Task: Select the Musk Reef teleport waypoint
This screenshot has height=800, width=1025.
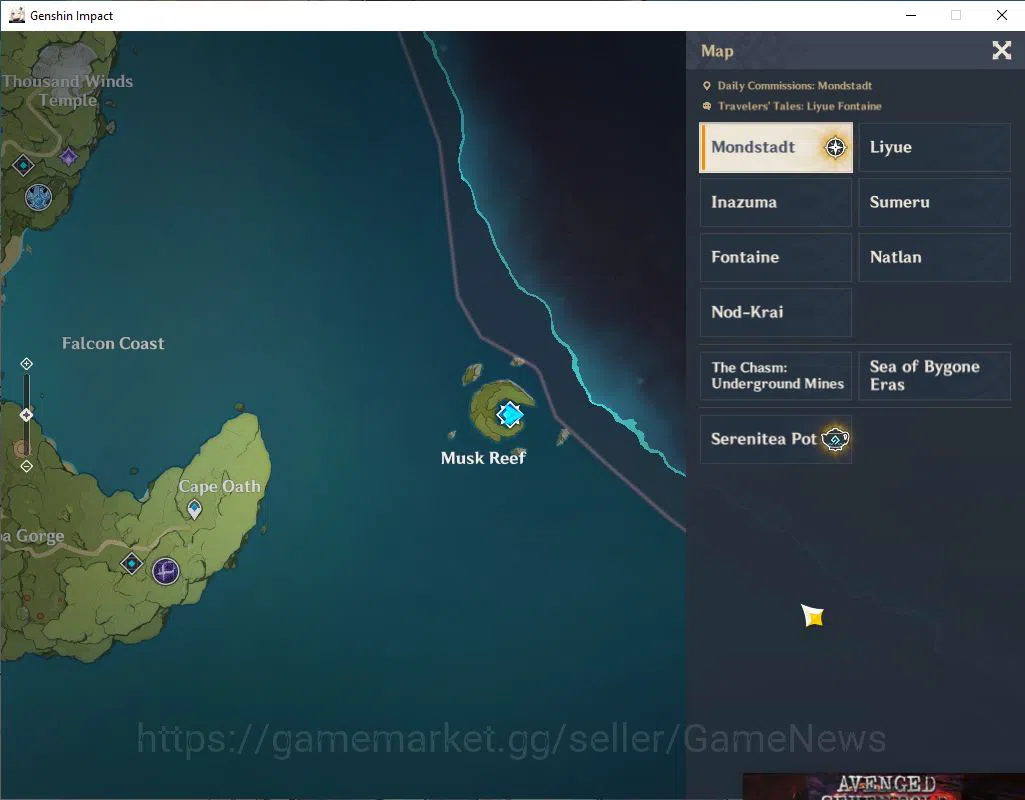Action: pos(509,414)
